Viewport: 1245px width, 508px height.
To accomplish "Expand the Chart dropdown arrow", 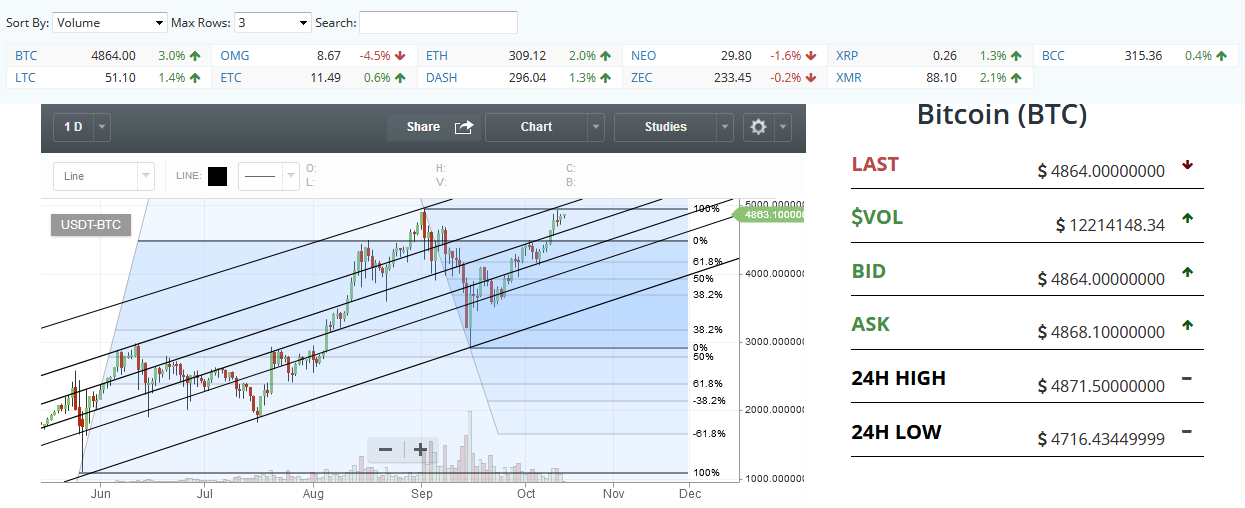I will 596,127.
